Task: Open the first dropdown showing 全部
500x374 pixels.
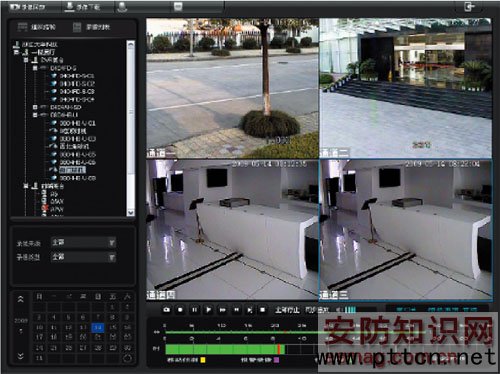Action: [x=83, y=242]
